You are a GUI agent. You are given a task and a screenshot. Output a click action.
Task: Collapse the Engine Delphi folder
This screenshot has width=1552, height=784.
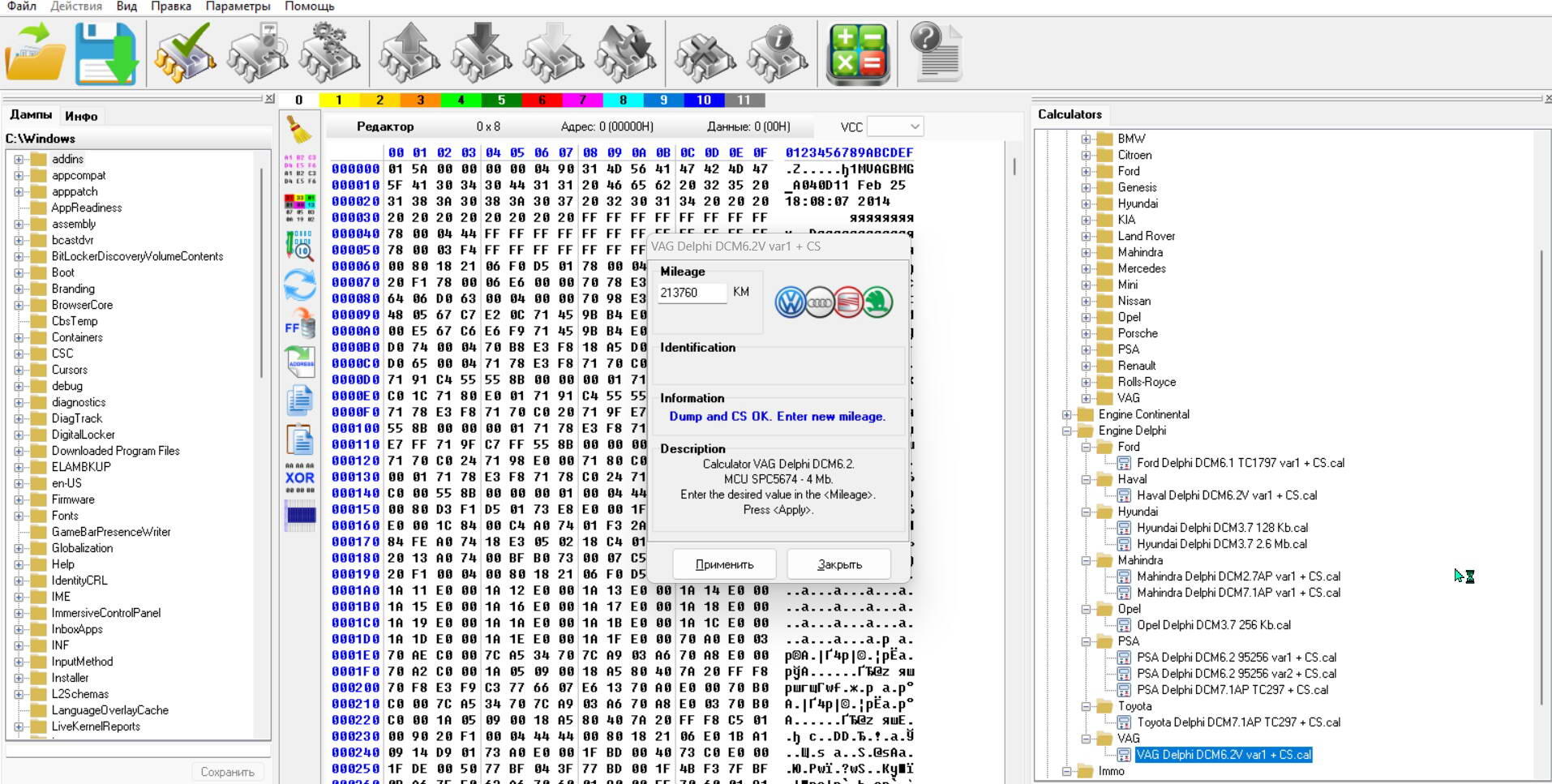point(1067,431)
